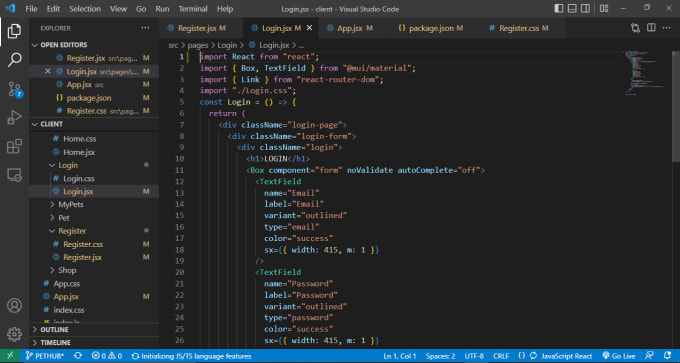Click the Synchronize Changes icon in status bar
Image resolution: width=680 pixels, height=363 pixels.
point(78,356)
